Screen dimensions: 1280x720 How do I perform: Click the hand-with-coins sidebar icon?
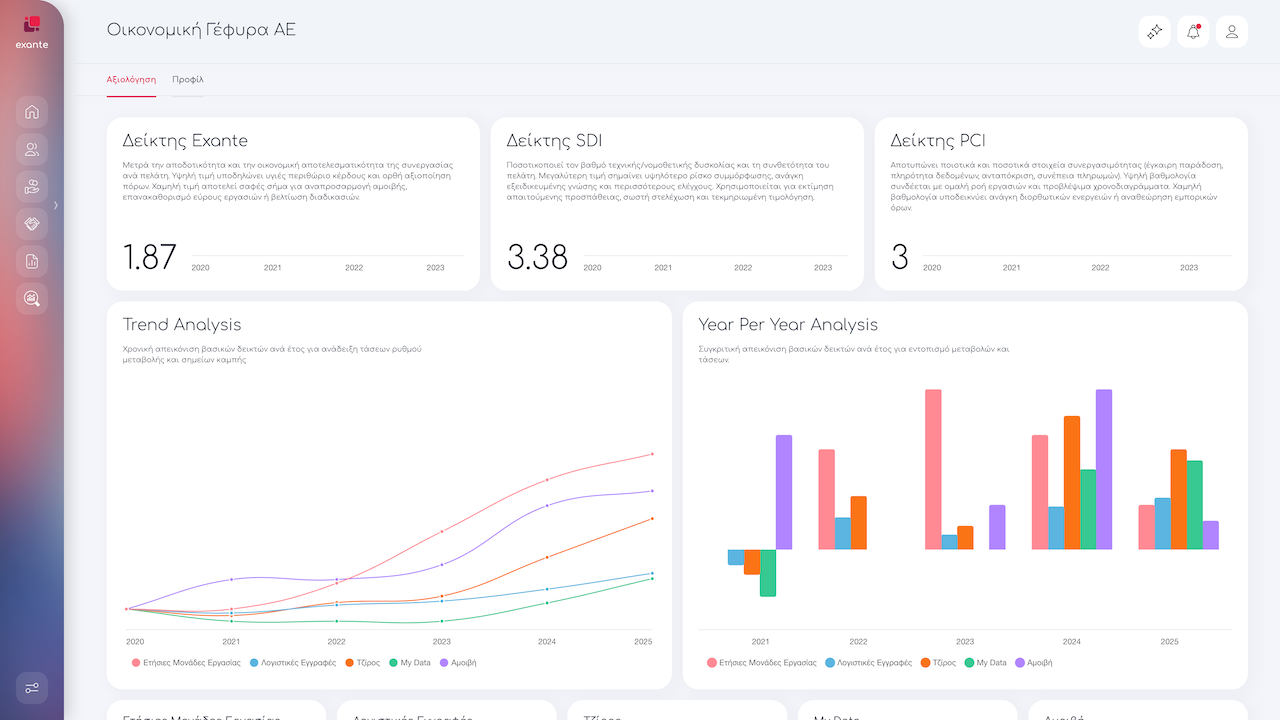[32, 187]
